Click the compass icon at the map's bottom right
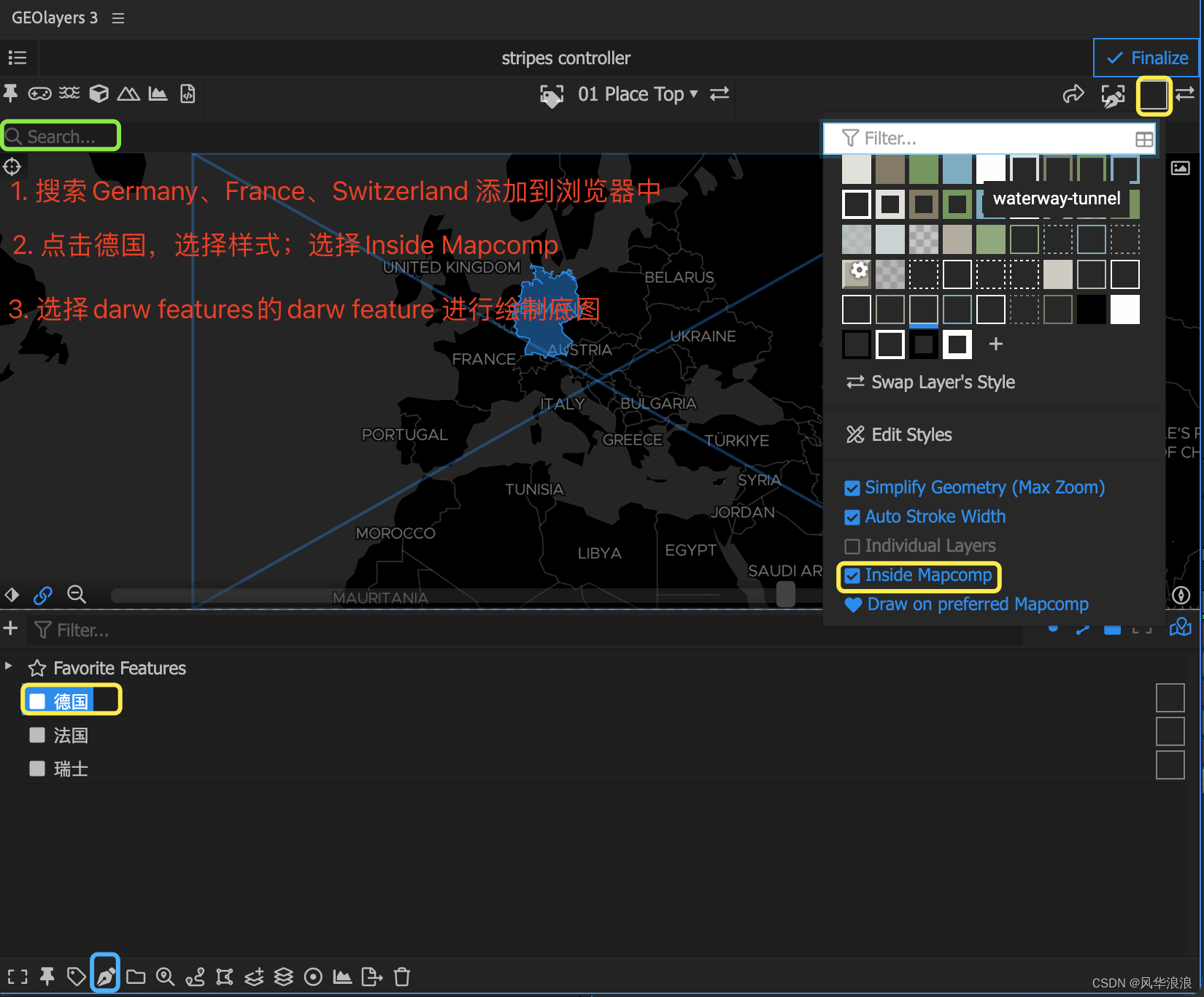The height and width of the screenshot is (997, 1204). point(1181,596)
